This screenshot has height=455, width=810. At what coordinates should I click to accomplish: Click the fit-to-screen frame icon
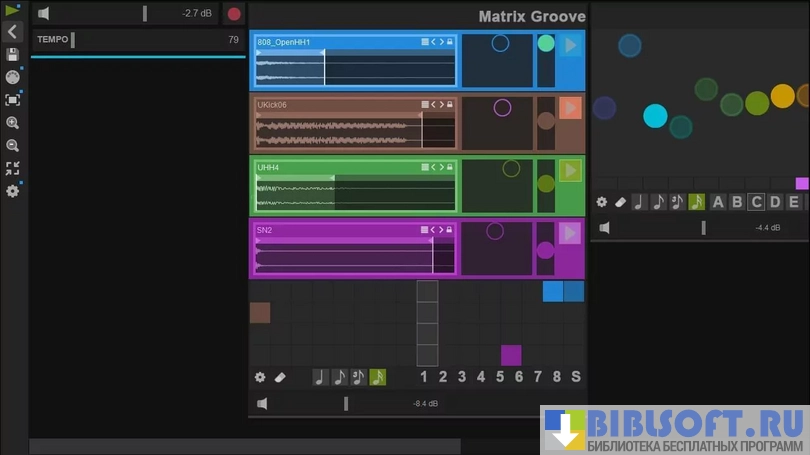coord(12,100)
